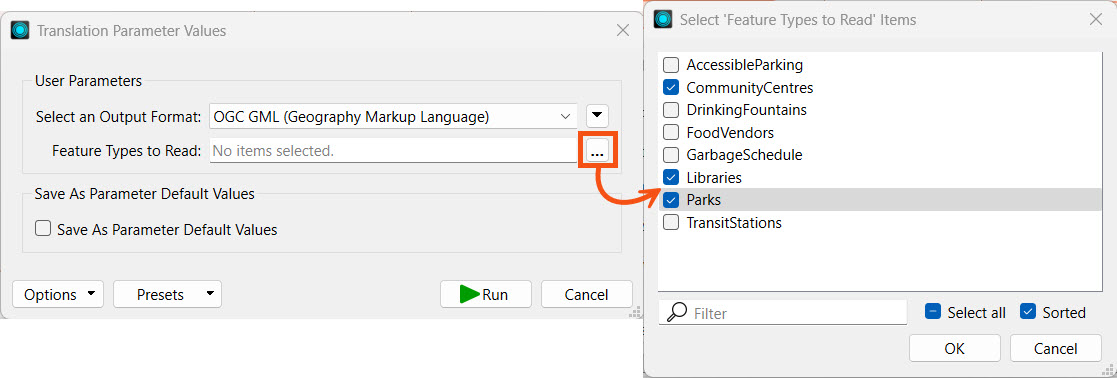Click the Filter search field
Viewport: 1117px width, 378px height.
[782, 313]
